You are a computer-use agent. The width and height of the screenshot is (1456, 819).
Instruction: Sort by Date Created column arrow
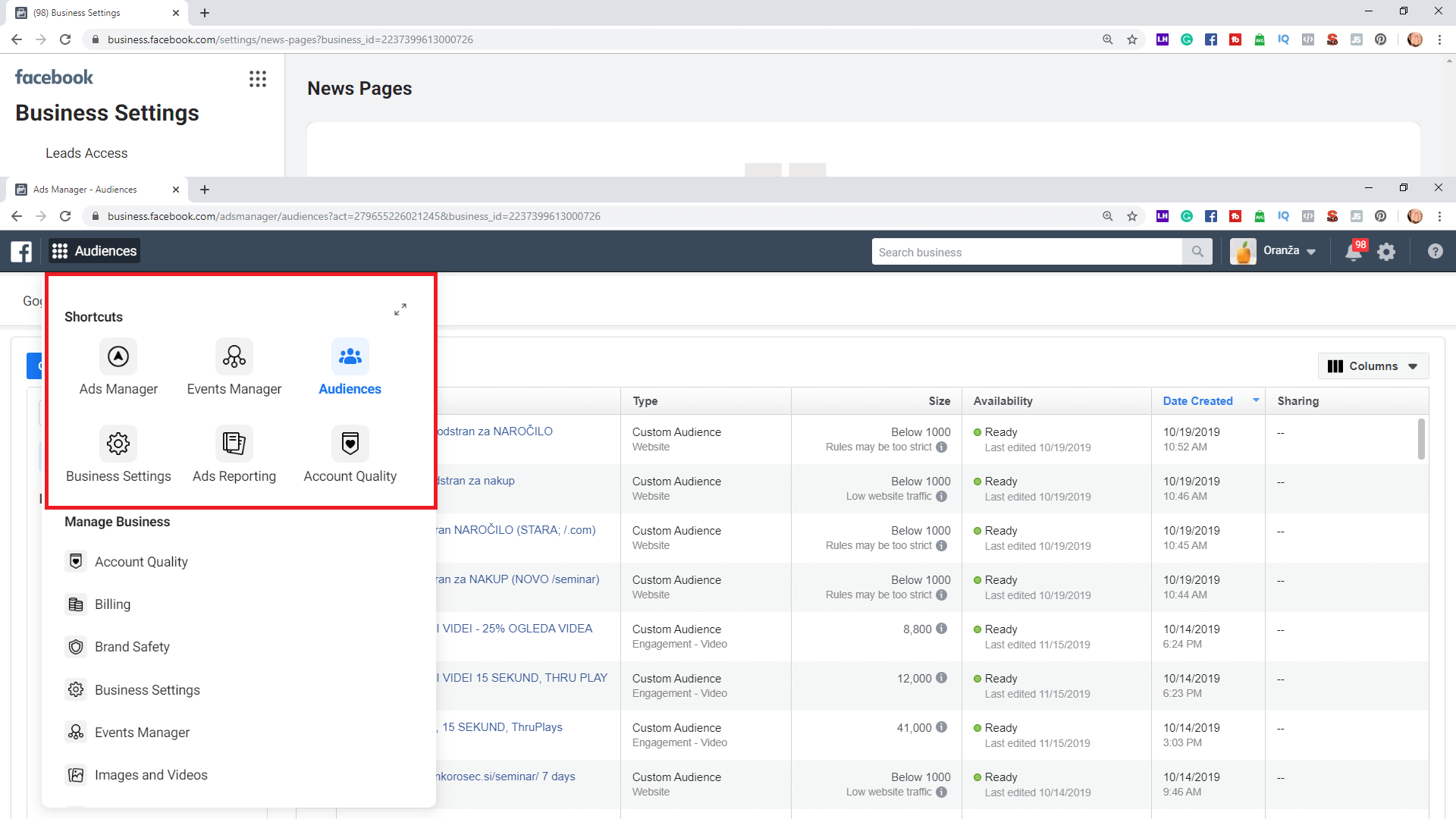(x=1256, y=400)
